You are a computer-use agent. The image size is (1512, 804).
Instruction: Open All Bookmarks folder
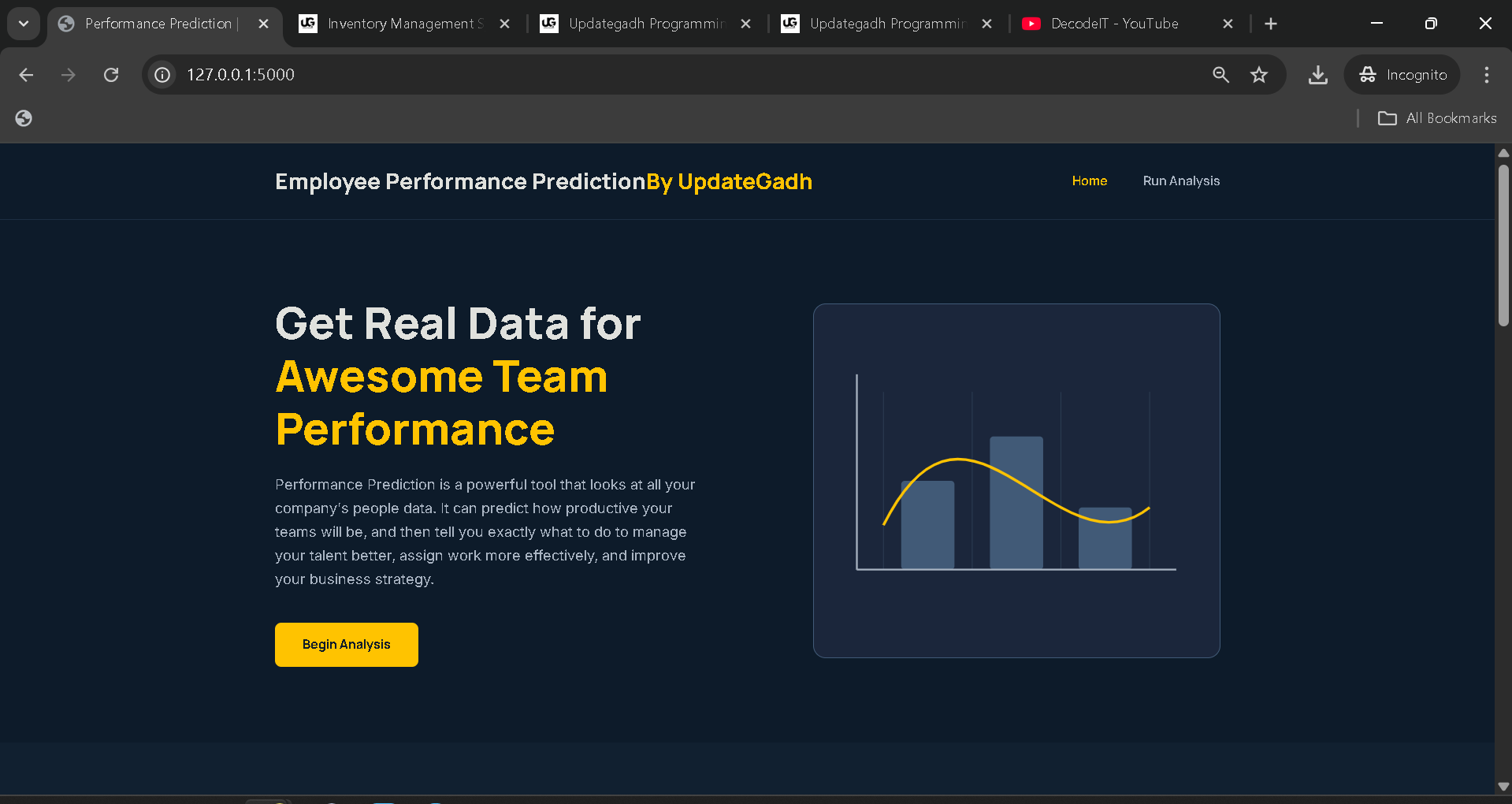(x=1437, y=118)
